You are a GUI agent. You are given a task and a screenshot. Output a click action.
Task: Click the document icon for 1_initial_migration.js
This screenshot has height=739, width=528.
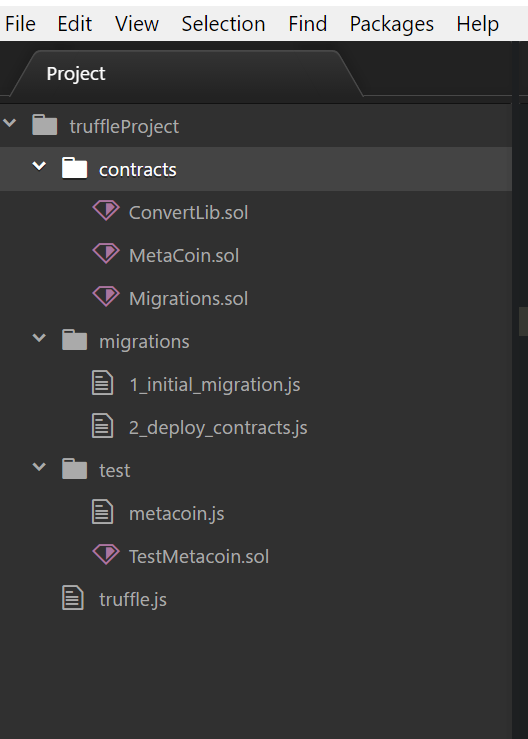click(102, 383)
